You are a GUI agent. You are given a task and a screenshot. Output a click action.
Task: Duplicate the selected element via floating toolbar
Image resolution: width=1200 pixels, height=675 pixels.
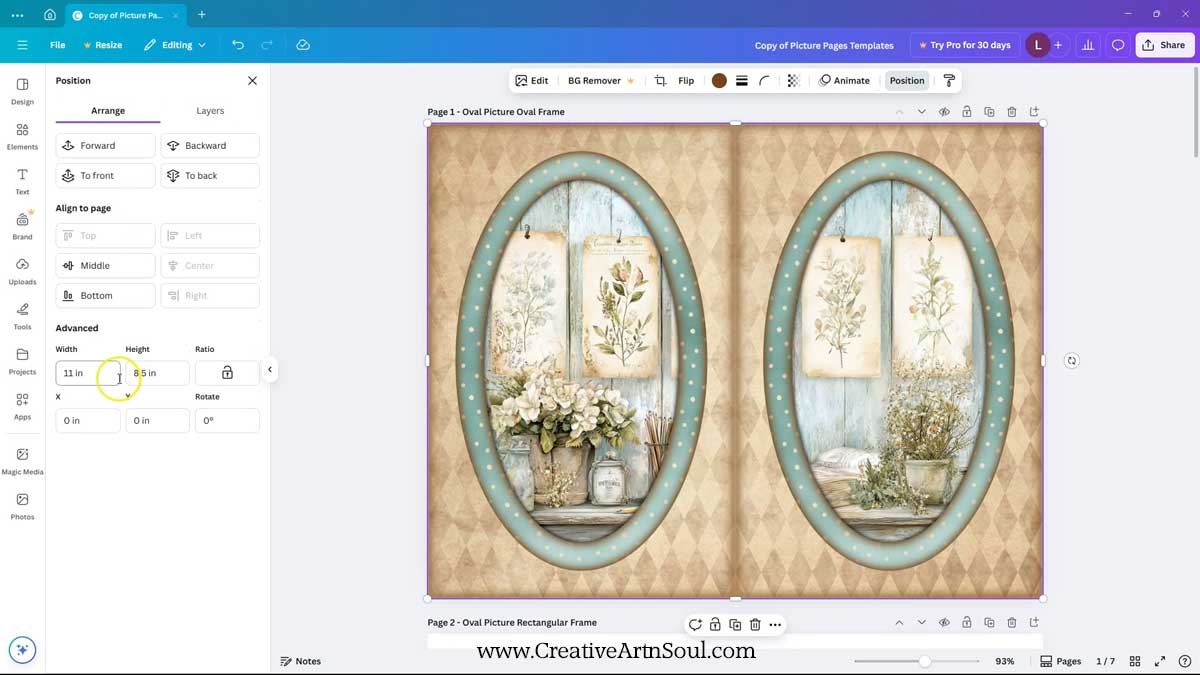tap(735, 625)
